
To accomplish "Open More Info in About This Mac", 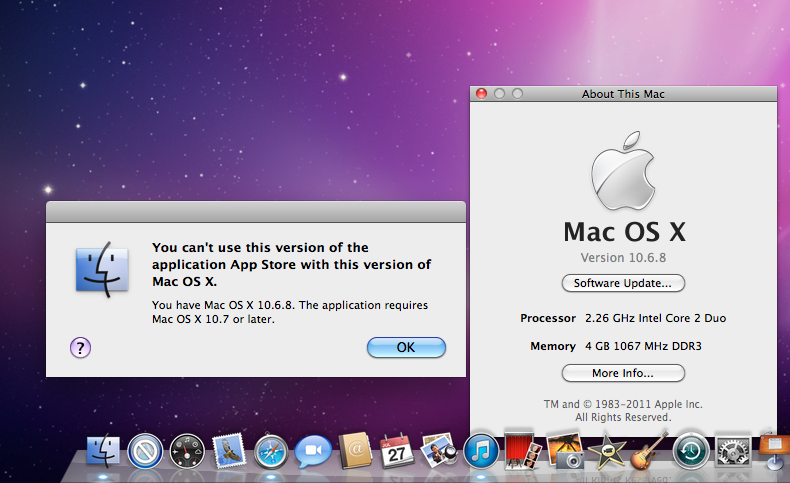I will coord(623,373).
